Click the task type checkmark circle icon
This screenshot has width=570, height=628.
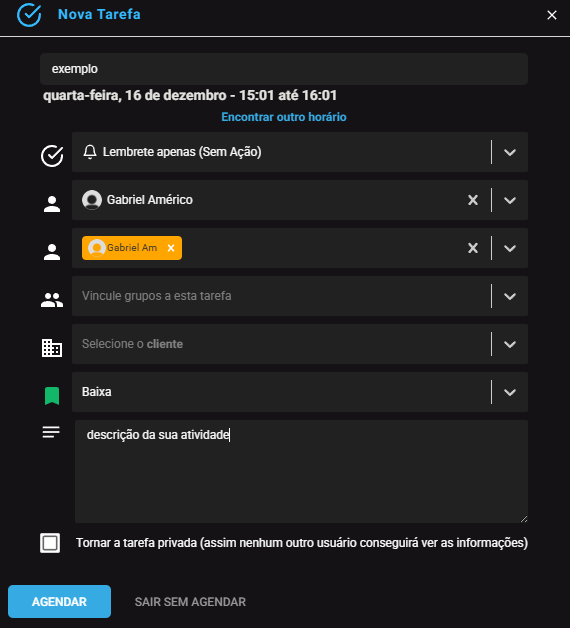(52, 156)
